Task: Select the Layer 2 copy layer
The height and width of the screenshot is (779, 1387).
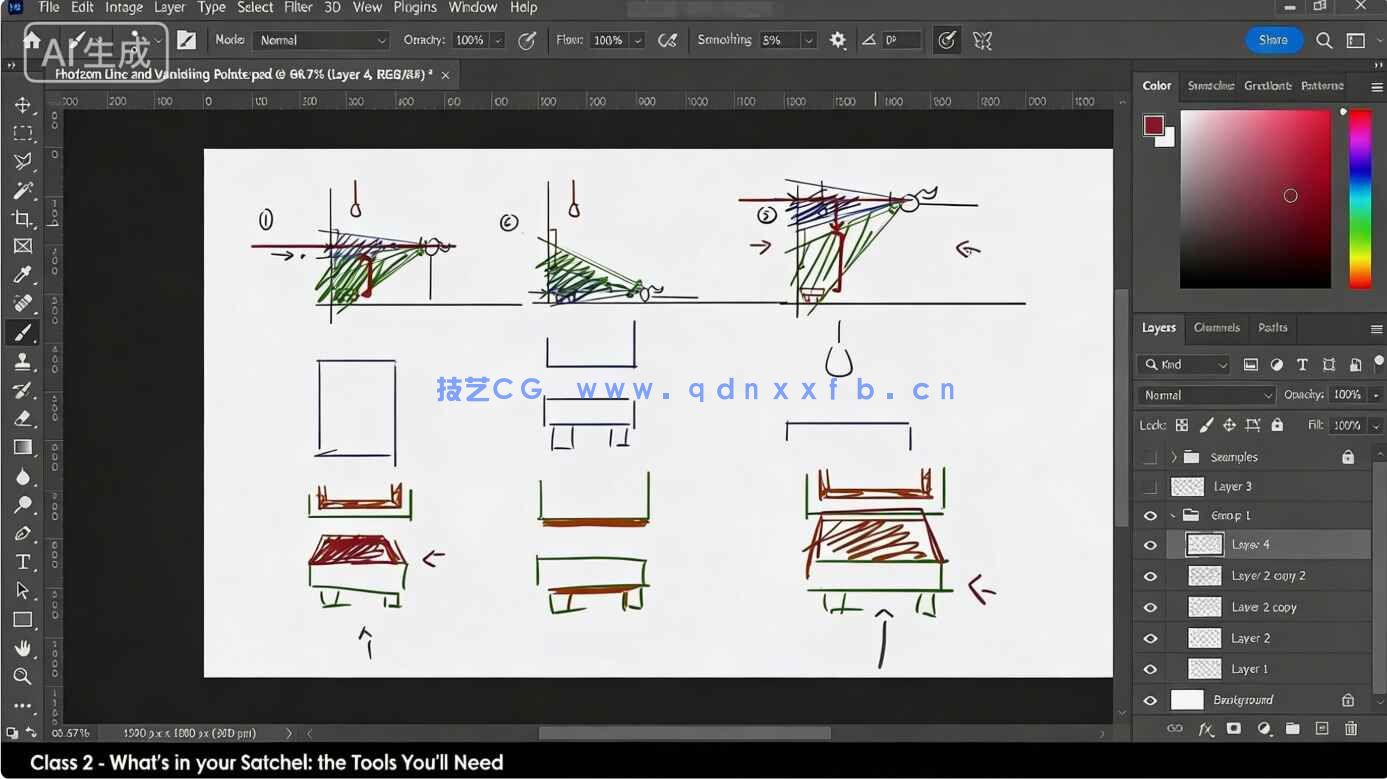Action: point(1264,607)
